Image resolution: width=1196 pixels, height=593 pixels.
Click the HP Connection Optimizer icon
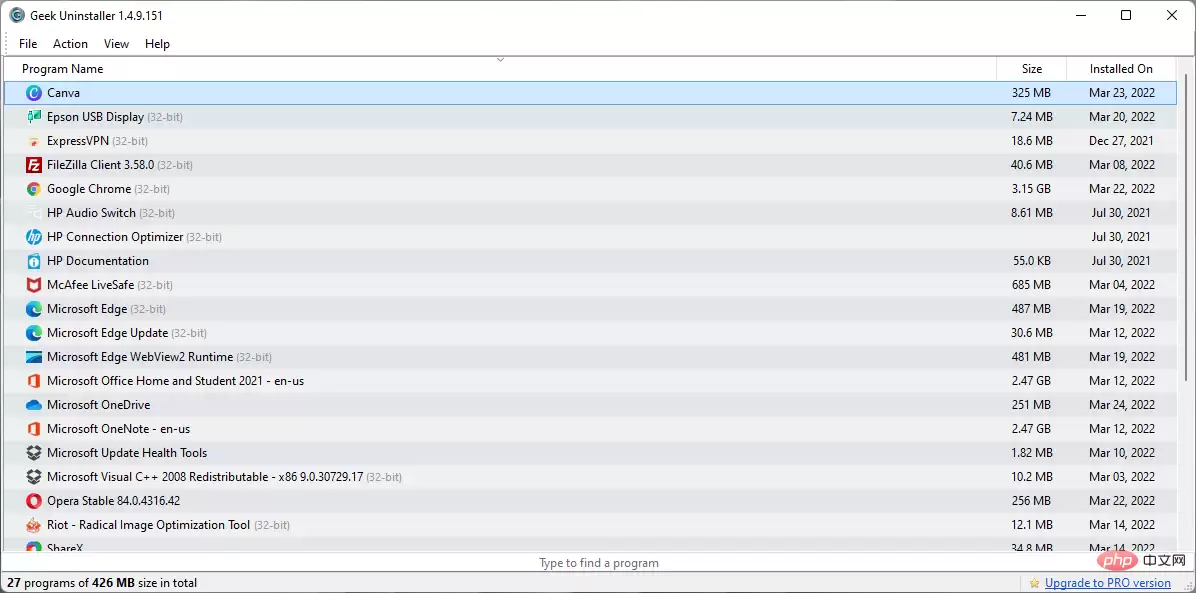pyautogui.click(x=34, y=237)
